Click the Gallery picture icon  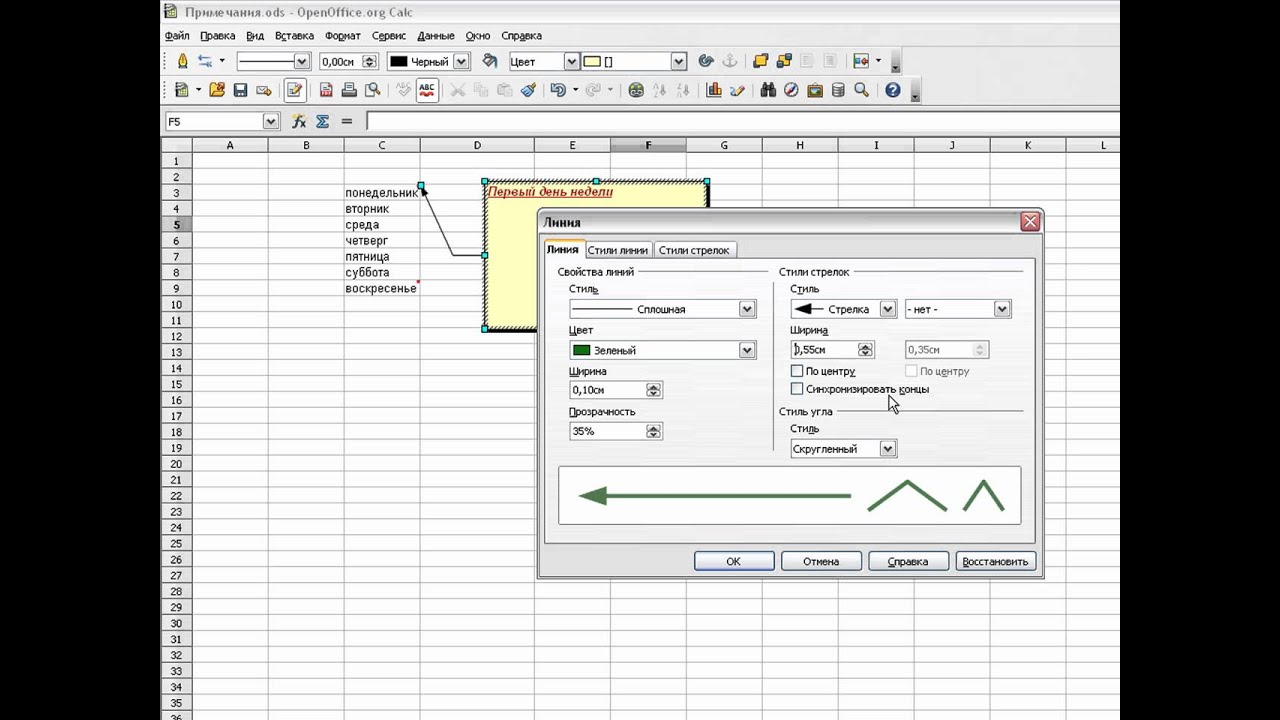[815, 90]
